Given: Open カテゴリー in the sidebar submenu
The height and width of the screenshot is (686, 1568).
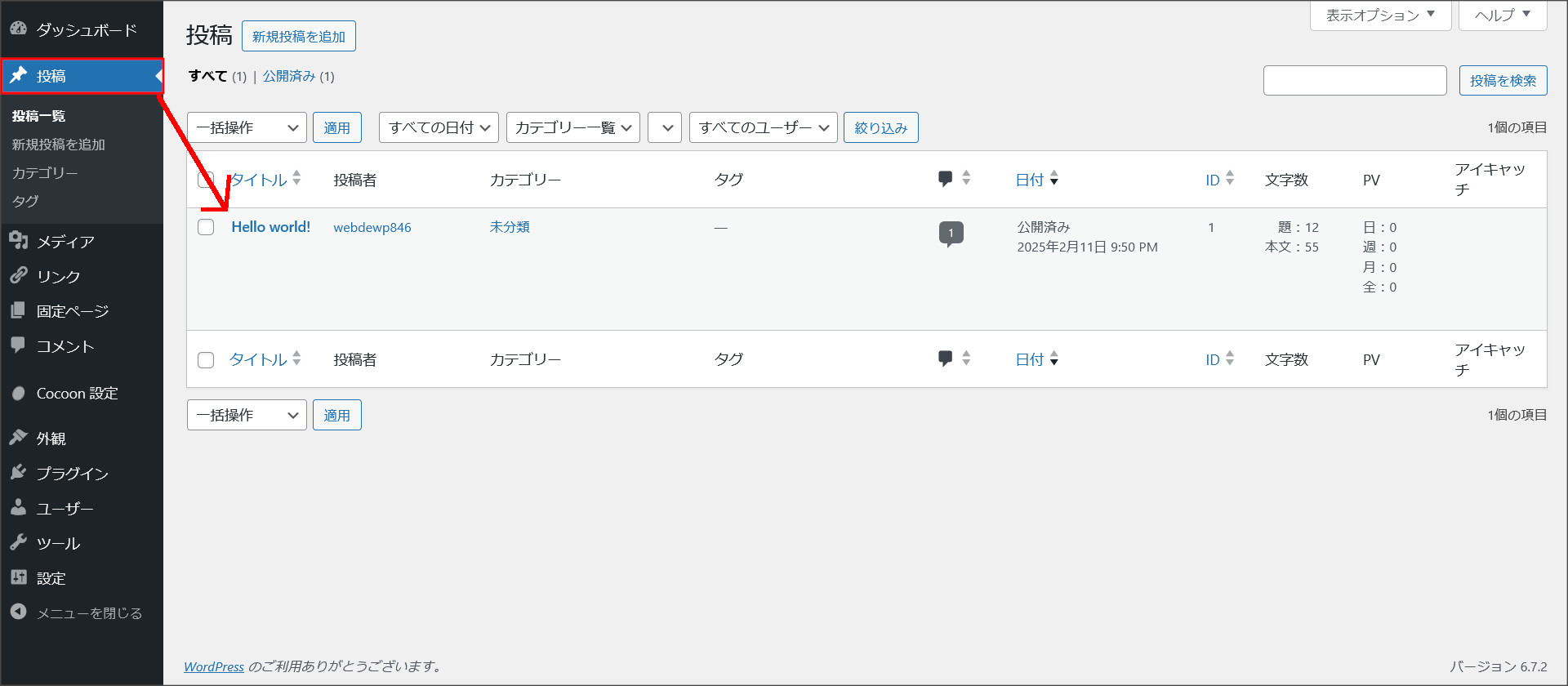Looking at the screenshot, I should pos(45,173).
